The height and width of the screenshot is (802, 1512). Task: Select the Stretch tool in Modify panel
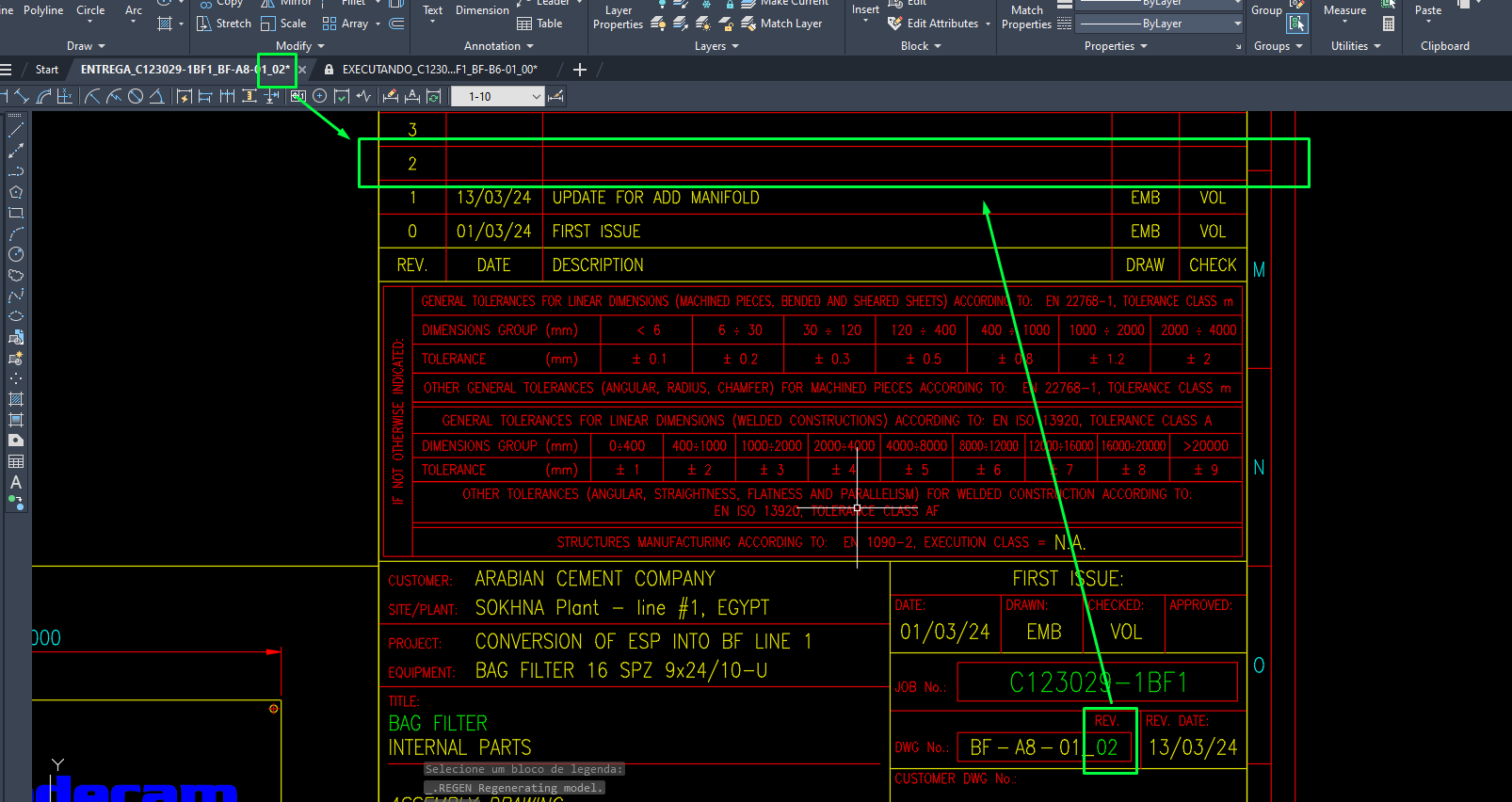224,24
